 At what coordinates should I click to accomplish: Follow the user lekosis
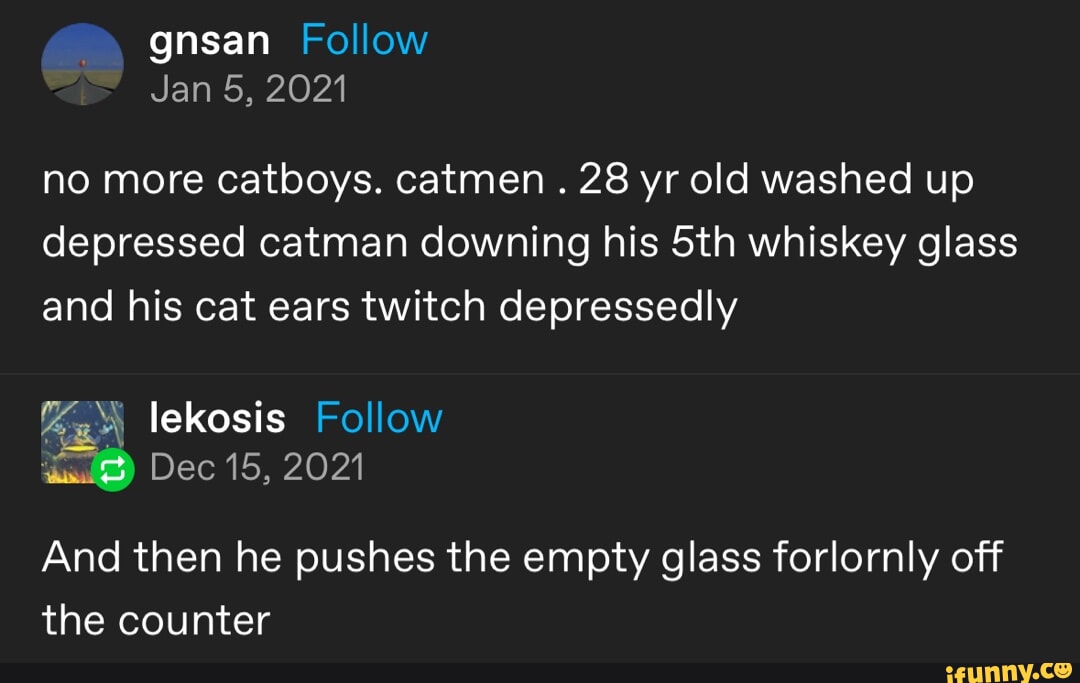tap(378, 417)
